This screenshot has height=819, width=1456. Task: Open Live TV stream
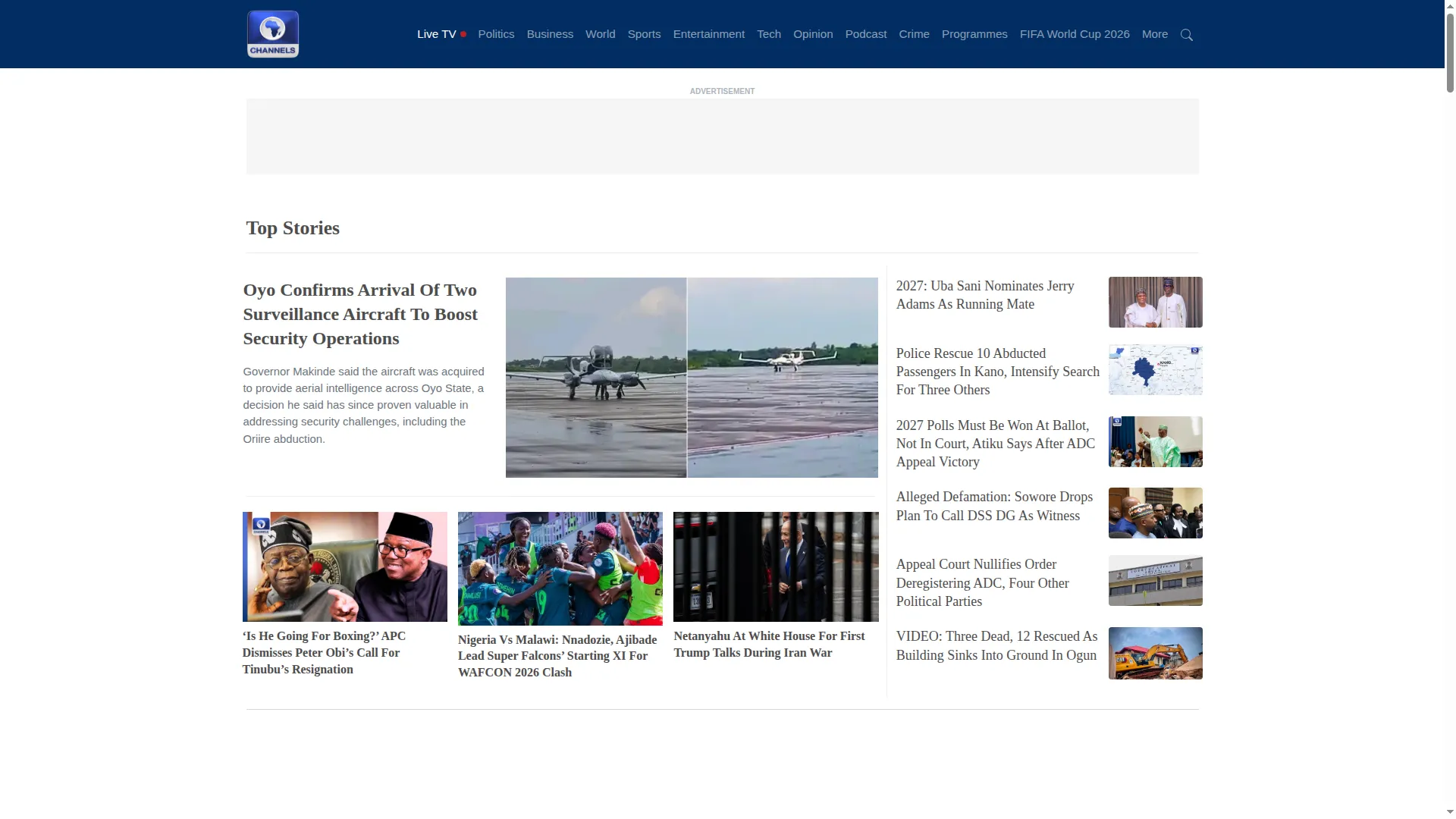click(441, 34)
